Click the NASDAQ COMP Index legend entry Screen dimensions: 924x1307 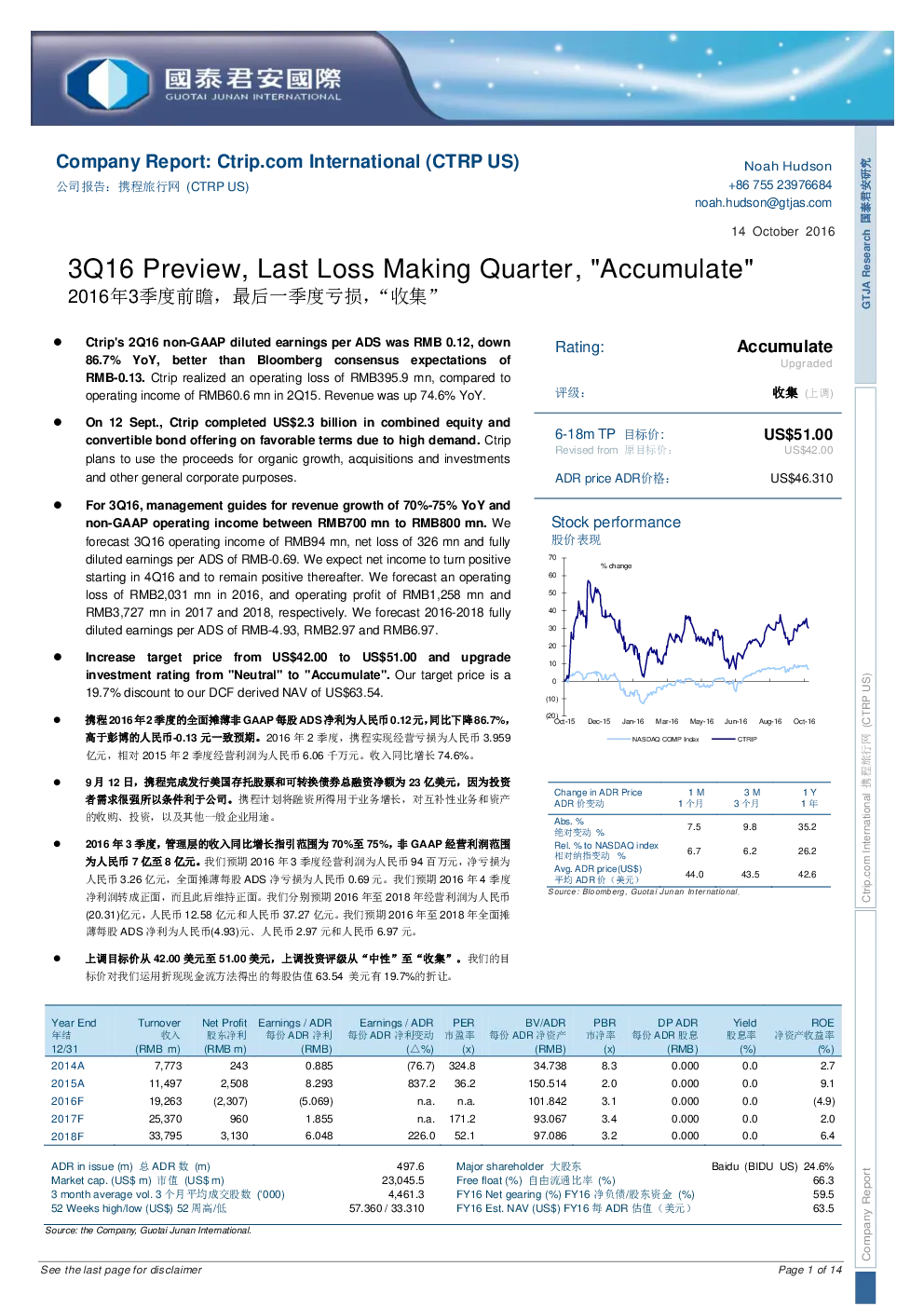[653, 739]
